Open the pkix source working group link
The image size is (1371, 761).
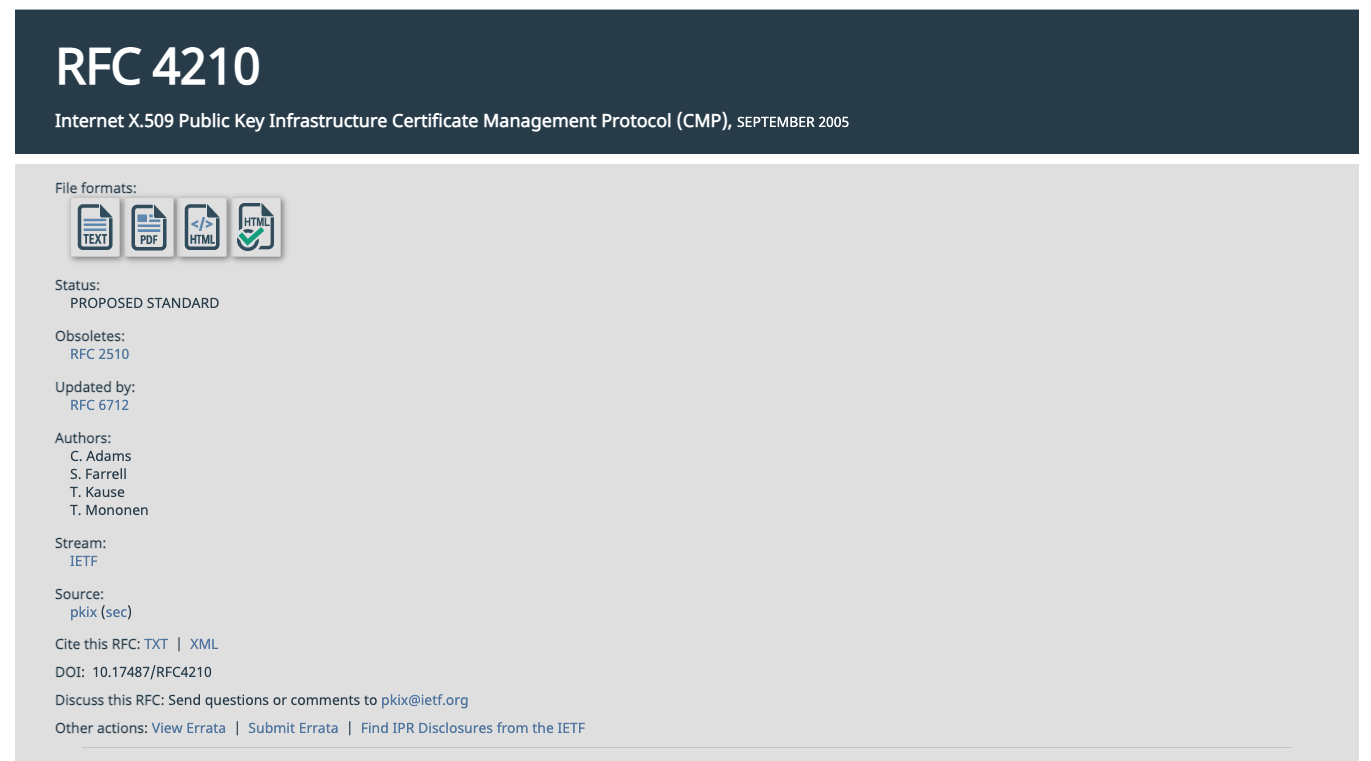(x=83, y=612)
